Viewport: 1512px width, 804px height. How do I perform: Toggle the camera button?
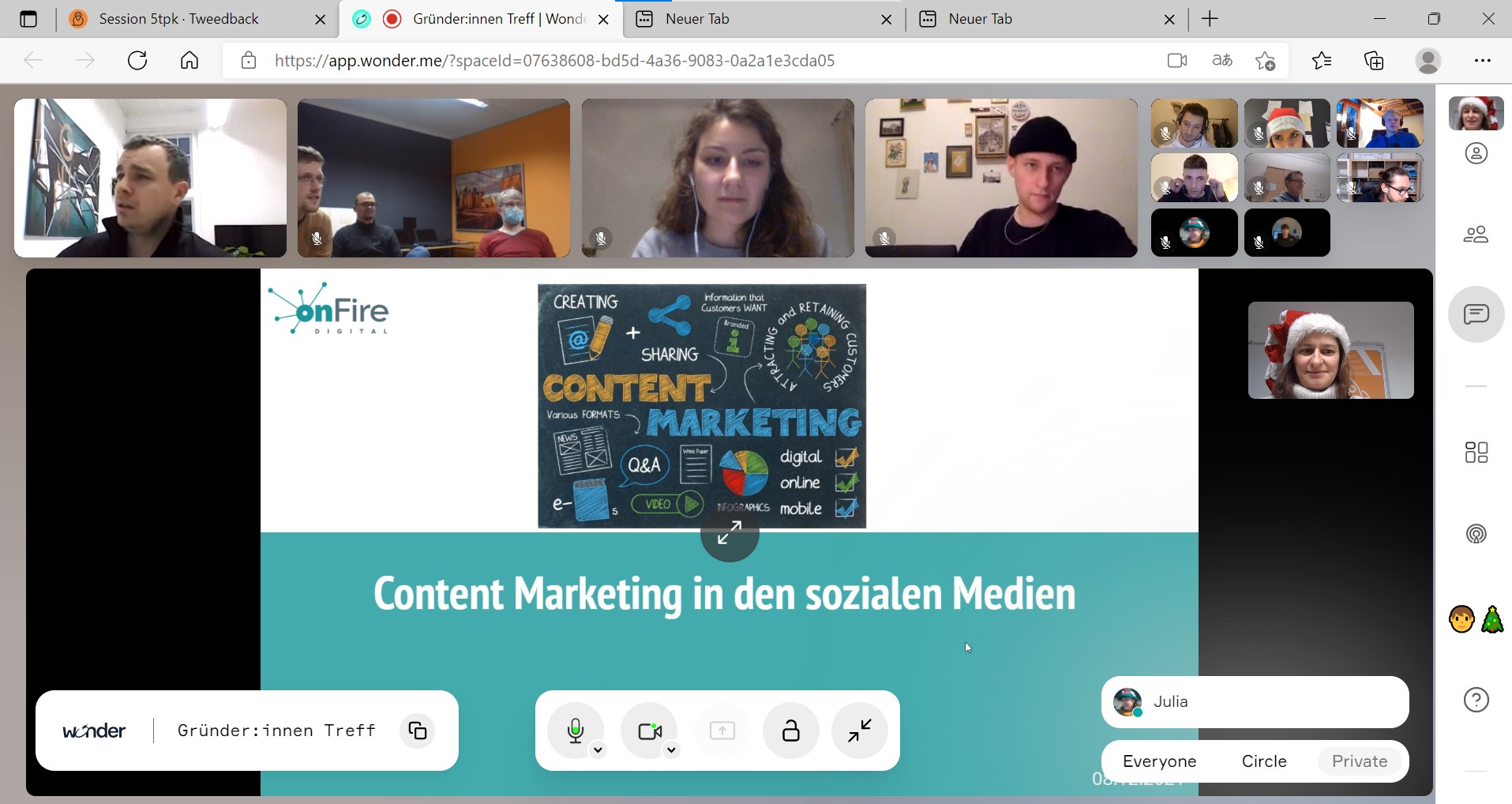[x=649, y=731]
